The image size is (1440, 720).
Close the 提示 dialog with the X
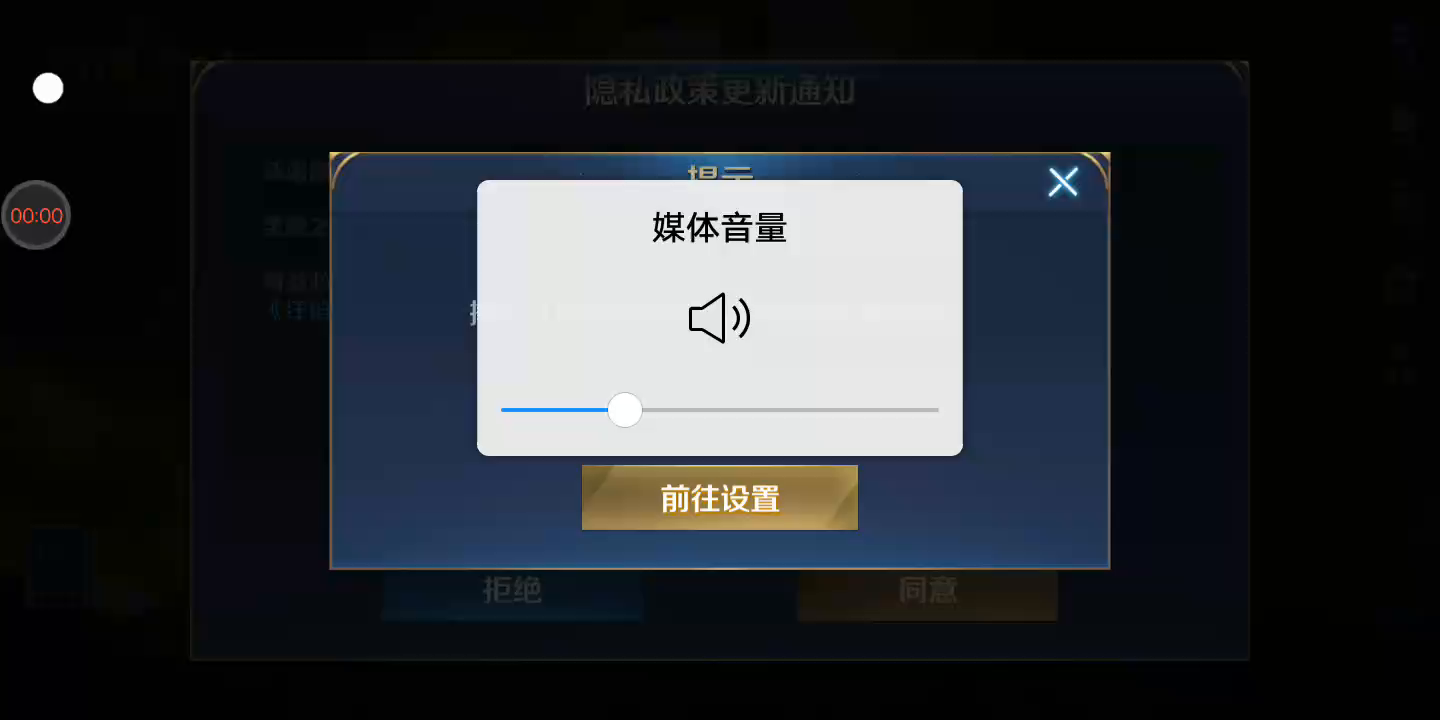pyautogui.click(x=1062, y=182)
